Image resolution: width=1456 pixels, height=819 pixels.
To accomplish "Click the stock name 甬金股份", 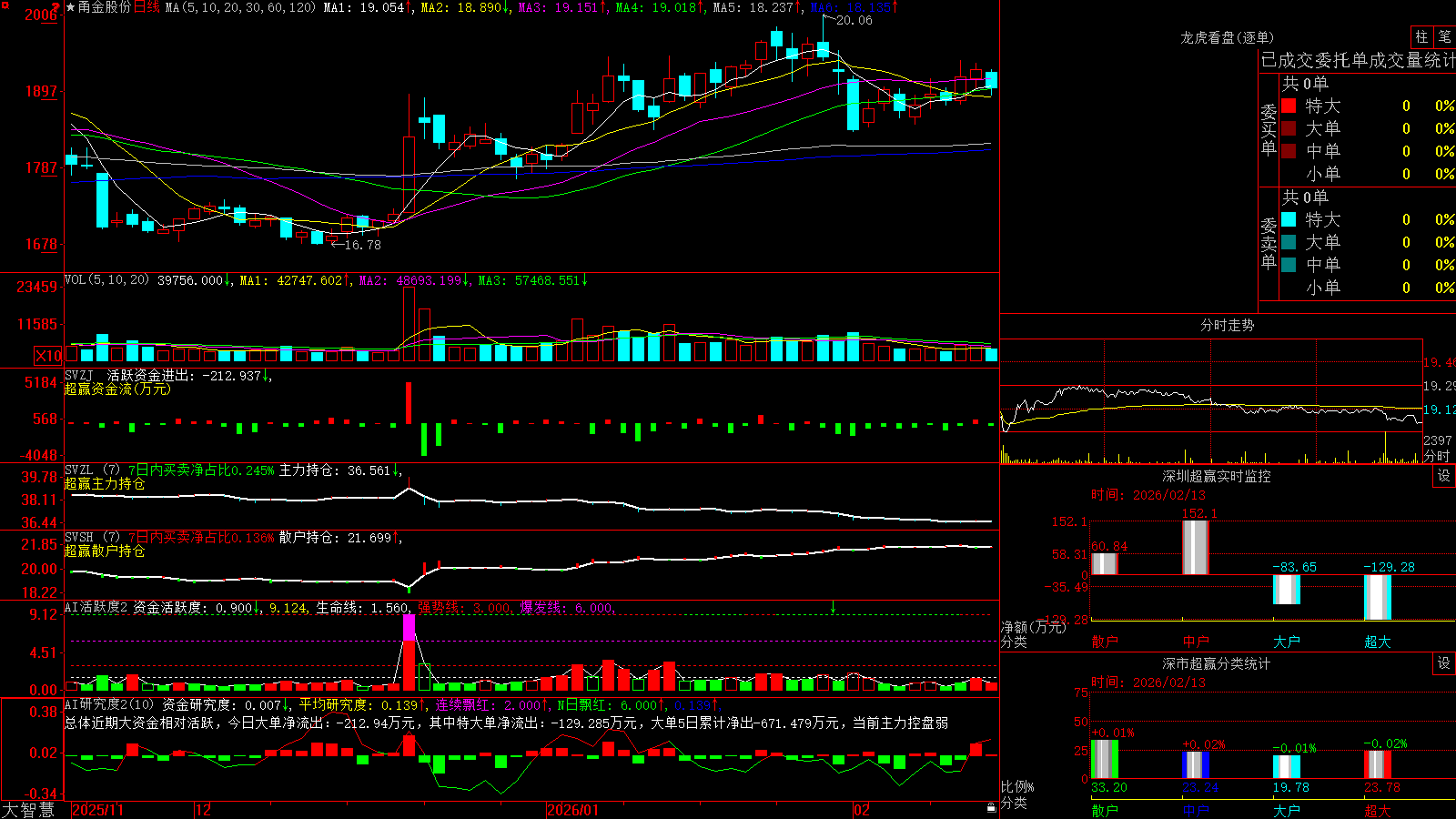I will click(x=105, y=7).
